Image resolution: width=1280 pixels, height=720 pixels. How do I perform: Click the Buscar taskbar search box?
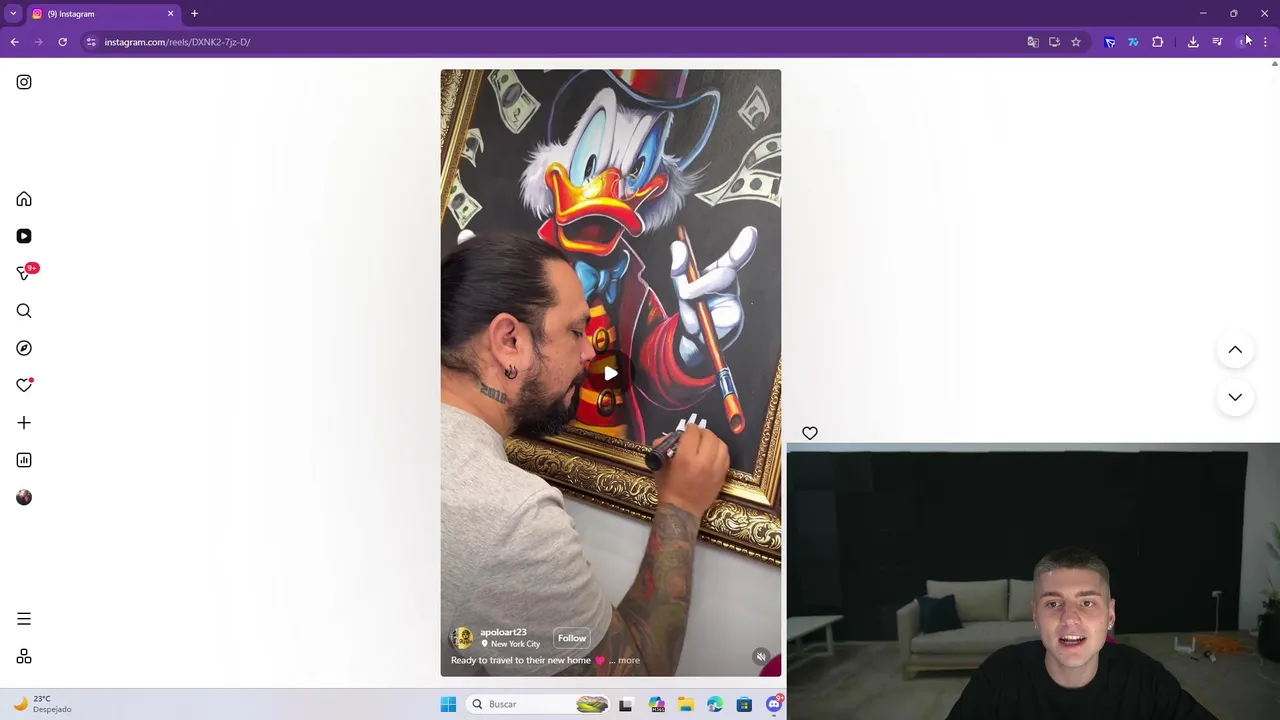coord(537,704)
